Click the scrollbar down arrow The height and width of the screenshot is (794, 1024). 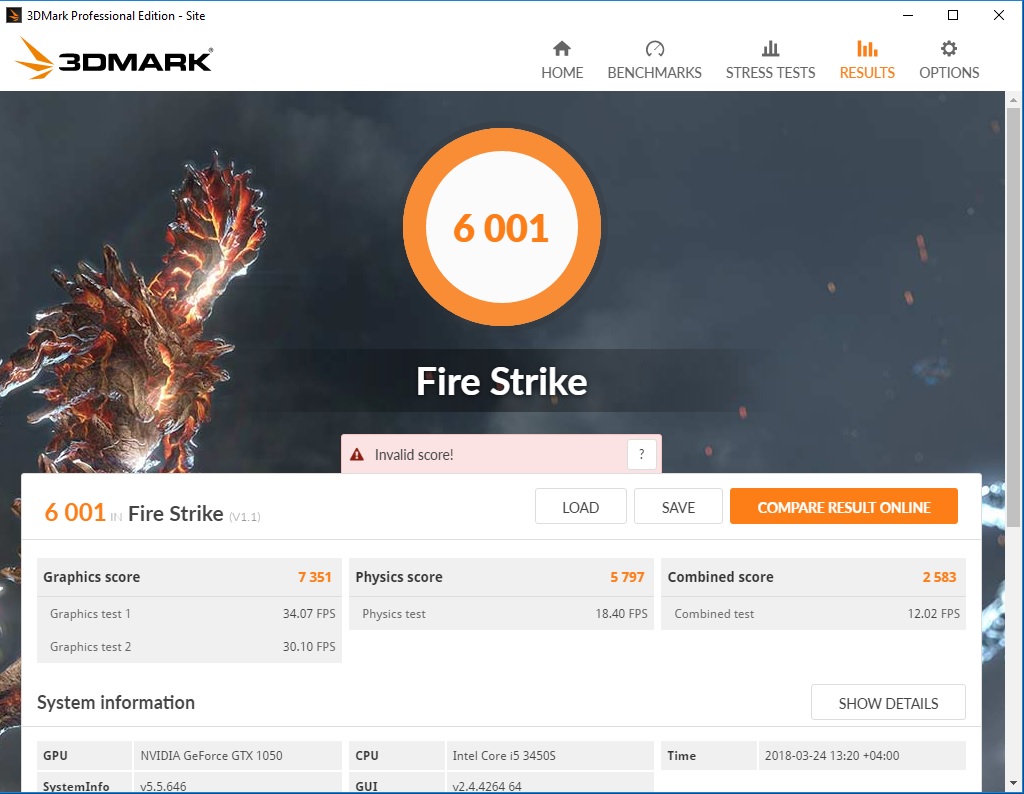coord(1014,783)
